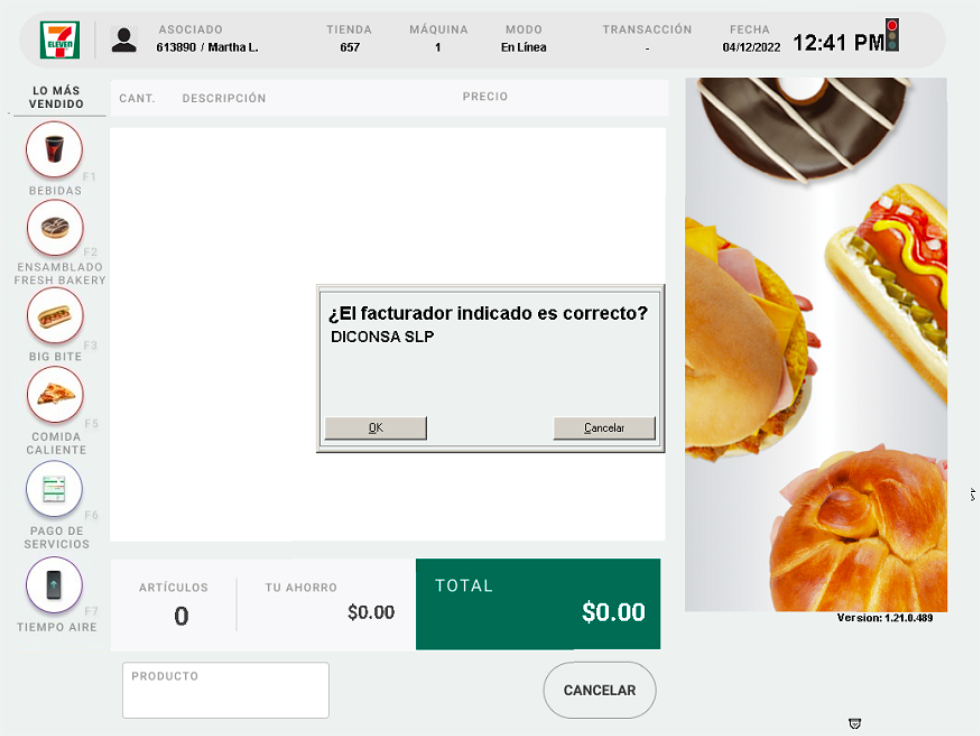The width and height of the screenshot is (980, 736).
Task: Click the DESCRIPCIÓN column header
Action: [224, 98]
